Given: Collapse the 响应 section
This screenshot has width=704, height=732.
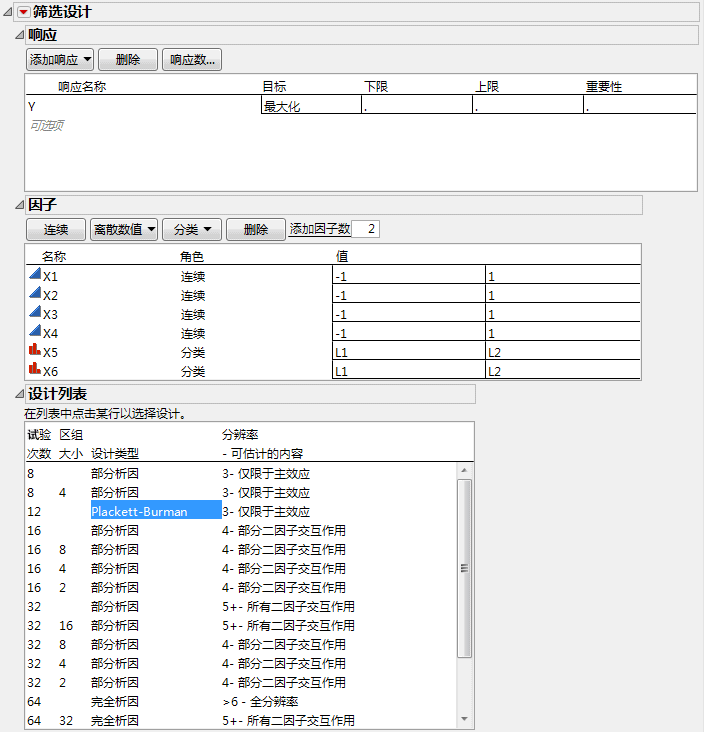Looking at the screenshot, I should 20,35.
